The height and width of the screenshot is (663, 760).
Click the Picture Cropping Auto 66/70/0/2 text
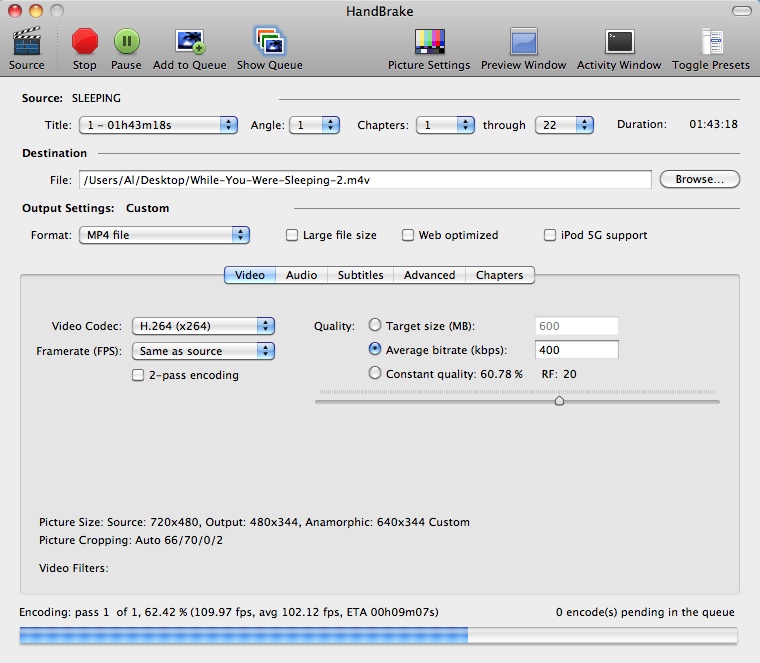click(x=131, y=540)
